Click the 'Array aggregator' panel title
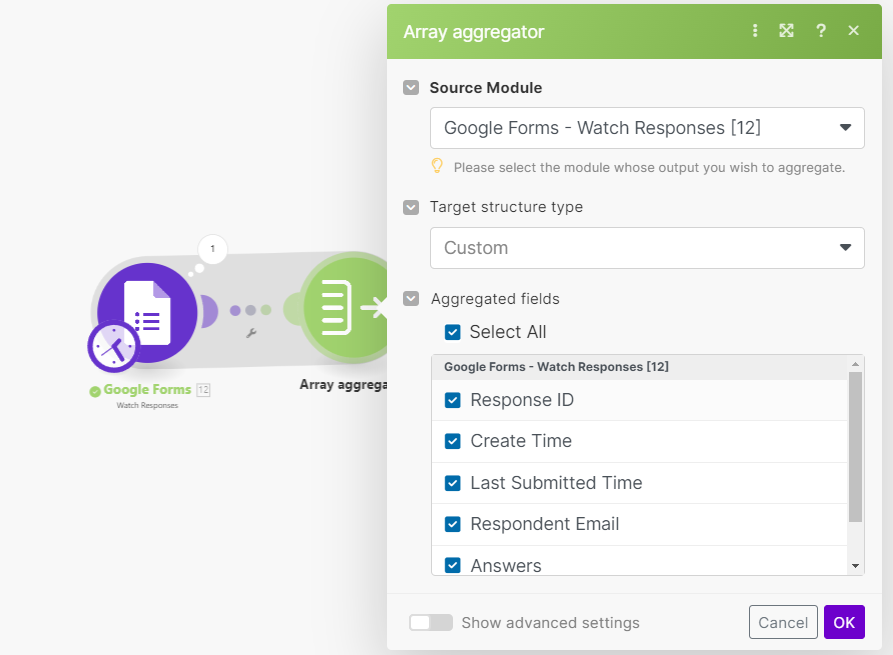This screenshot has height=655, width=893. (x=474, y=32)
